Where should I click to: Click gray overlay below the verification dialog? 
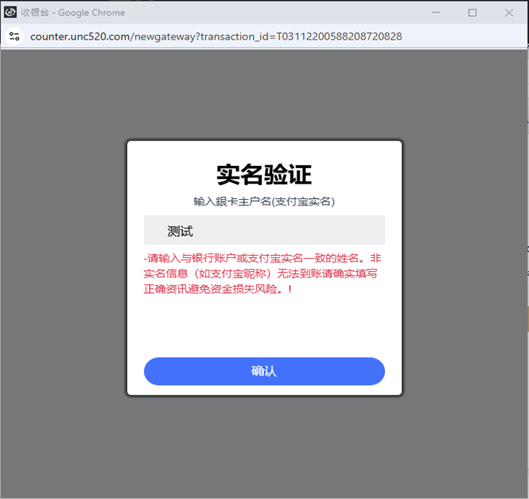point(264,445)
